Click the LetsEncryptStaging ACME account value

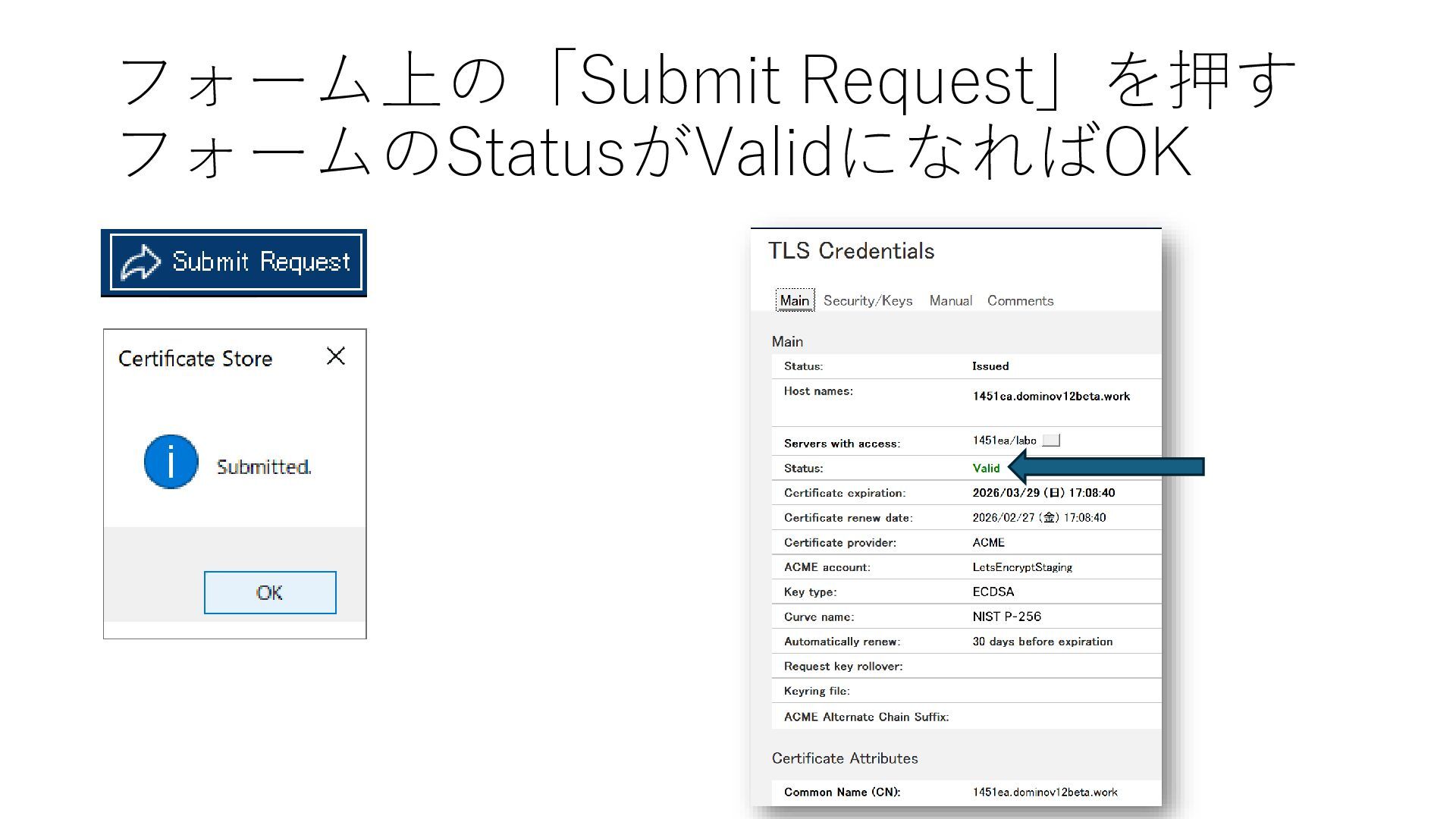(x=1021, y=567)
